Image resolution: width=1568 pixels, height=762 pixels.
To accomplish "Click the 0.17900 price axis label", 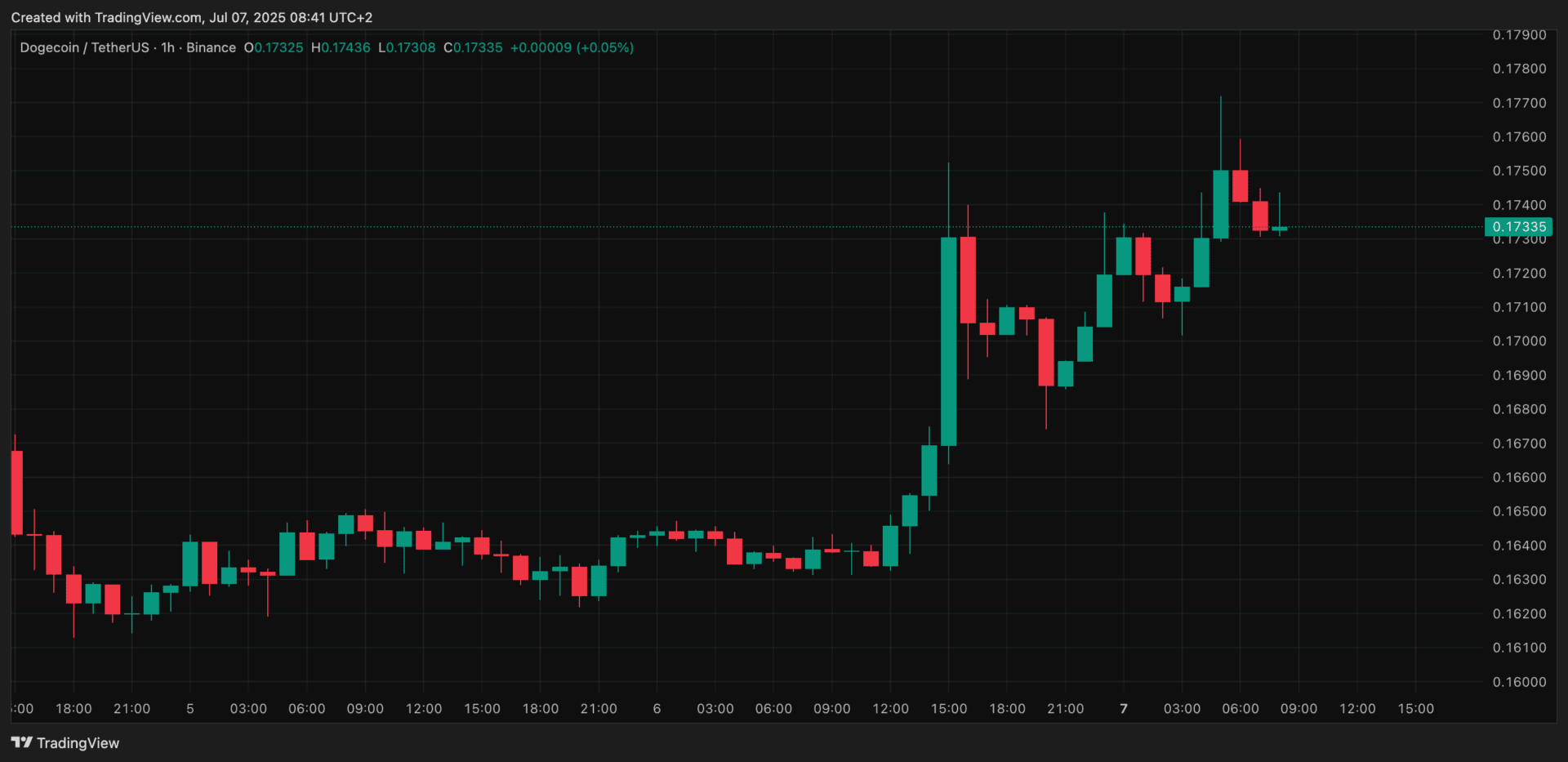I will click(1519, 35).
